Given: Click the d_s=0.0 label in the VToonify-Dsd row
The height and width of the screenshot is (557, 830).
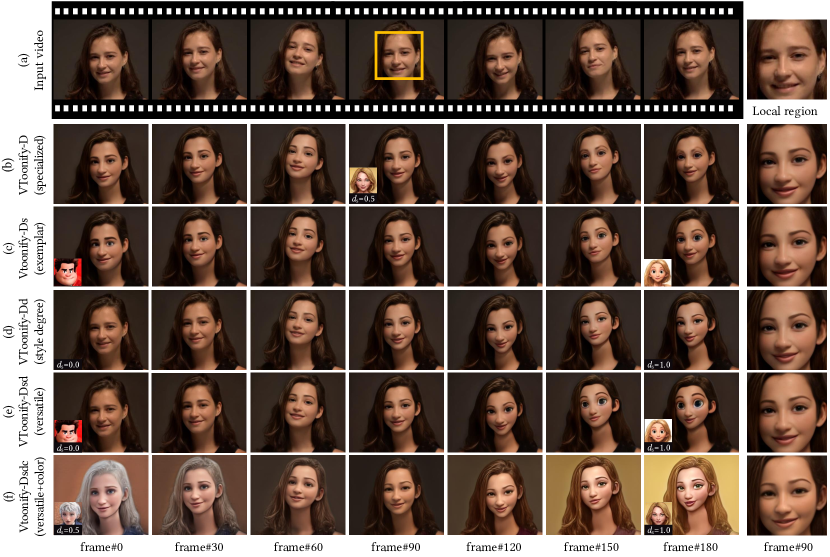Looking at the screenshot, I should tap(68, 448).
